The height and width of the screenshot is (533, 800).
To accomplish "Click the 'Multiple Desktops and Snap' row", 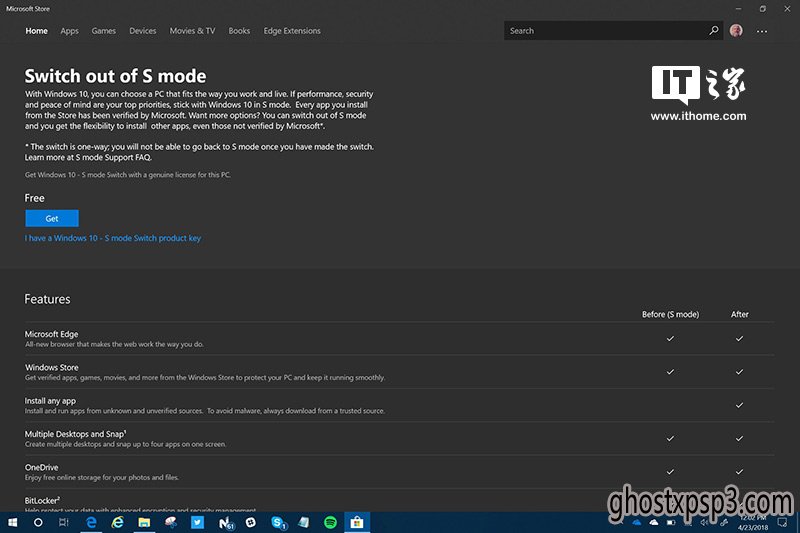I will coord(399,439).
